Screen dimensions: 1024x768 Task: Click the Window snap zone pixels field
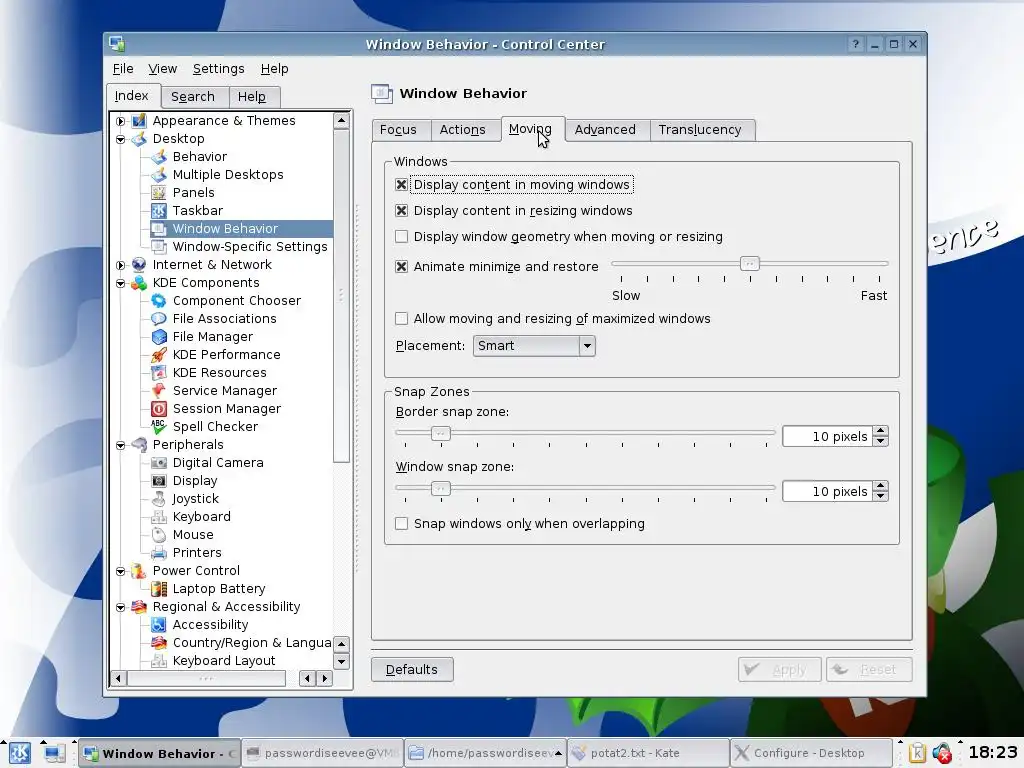pyautogui.click(x=828, y=491)
